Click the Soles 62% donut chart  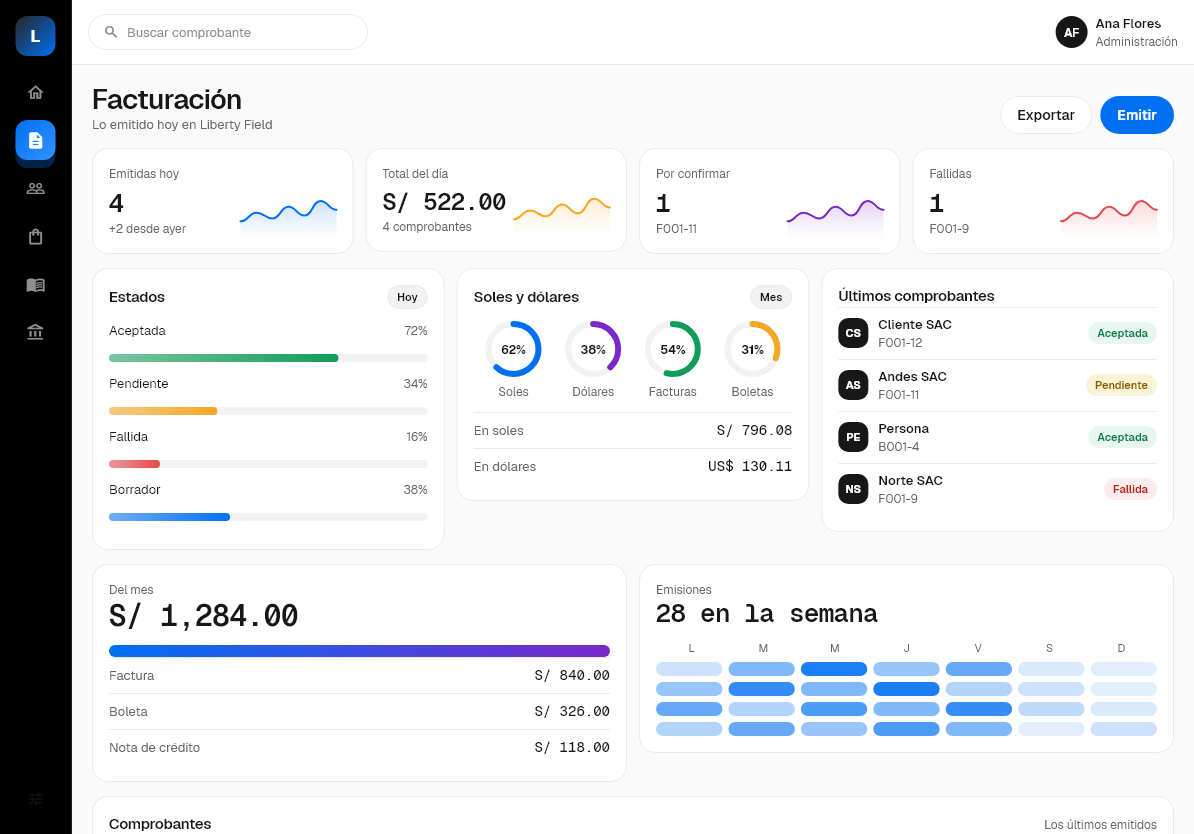point(513,349)
